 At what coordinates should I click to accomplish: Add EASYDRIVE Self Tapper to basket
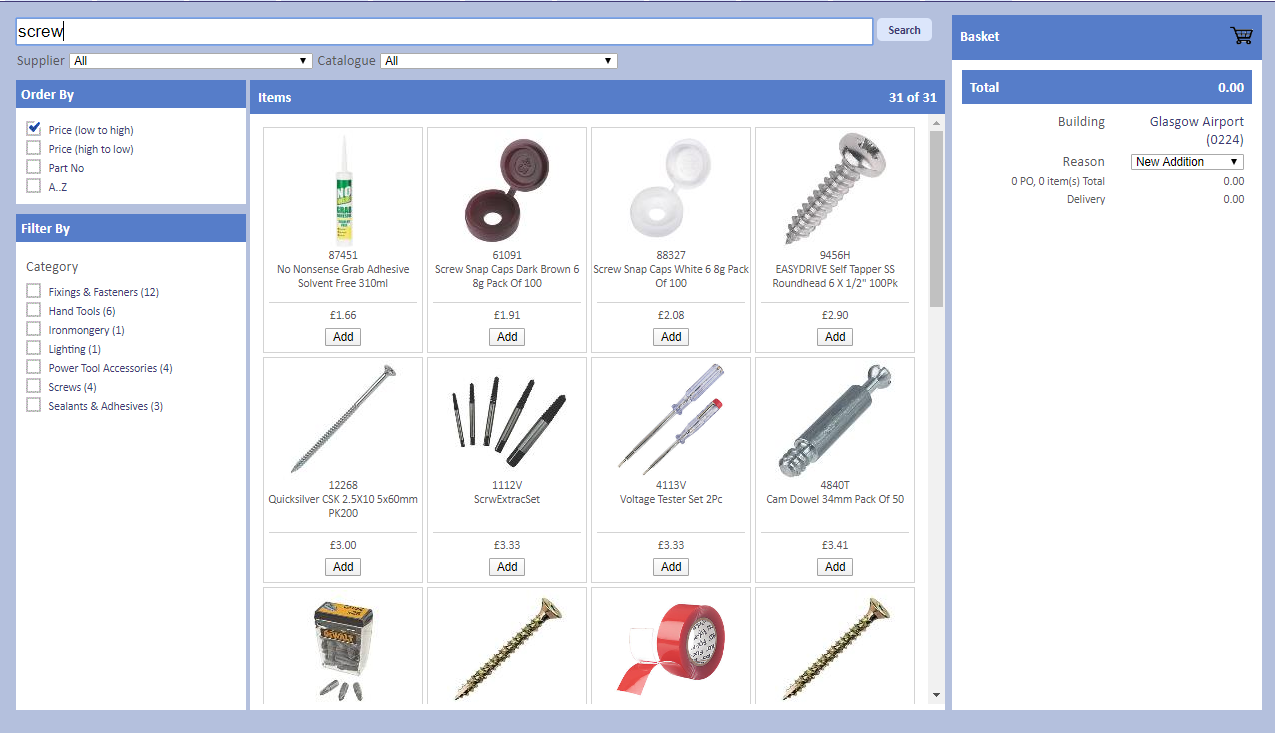[x=835, y=337]
